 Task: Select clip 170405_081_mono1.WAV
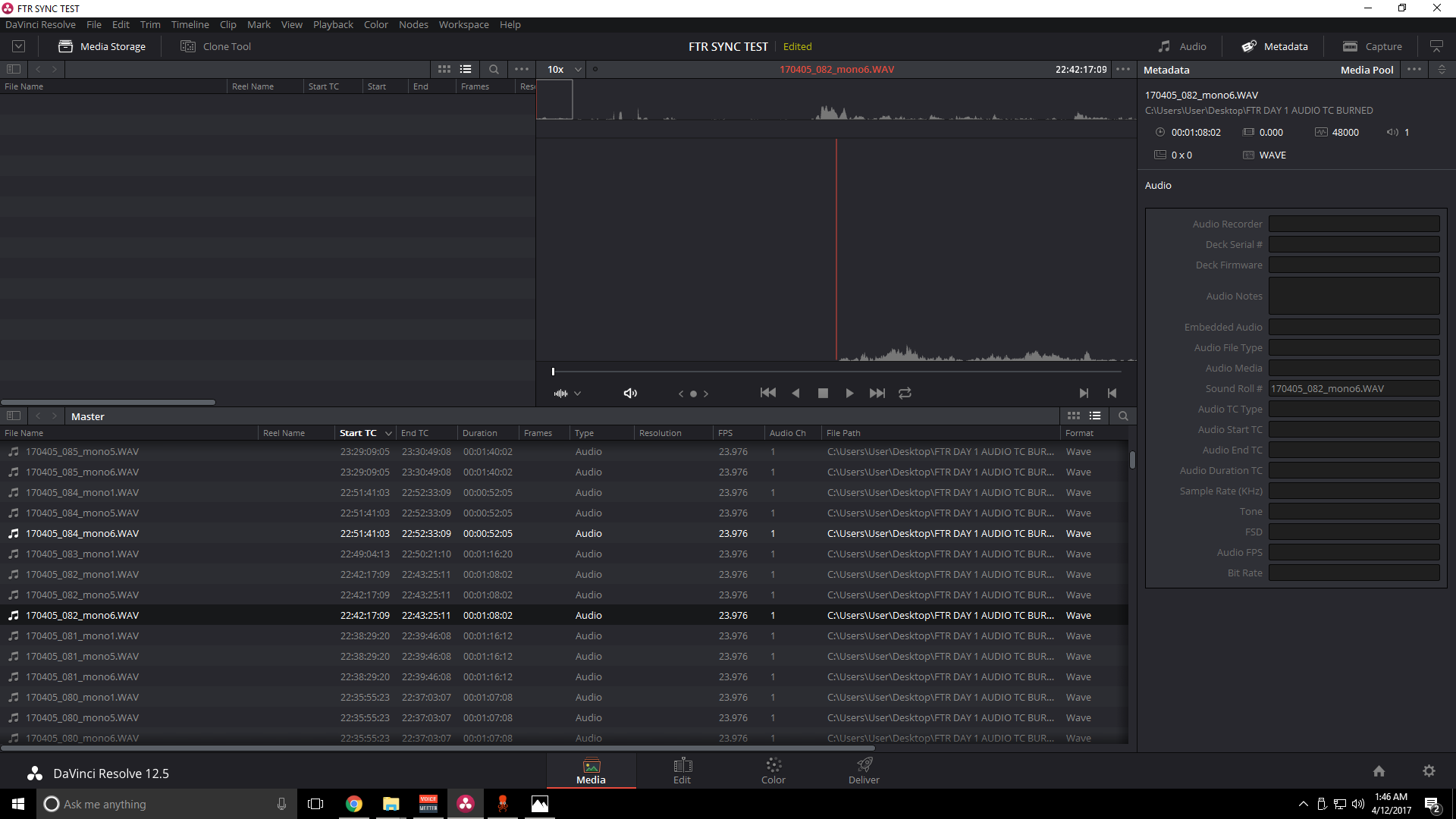coord(563,635)
